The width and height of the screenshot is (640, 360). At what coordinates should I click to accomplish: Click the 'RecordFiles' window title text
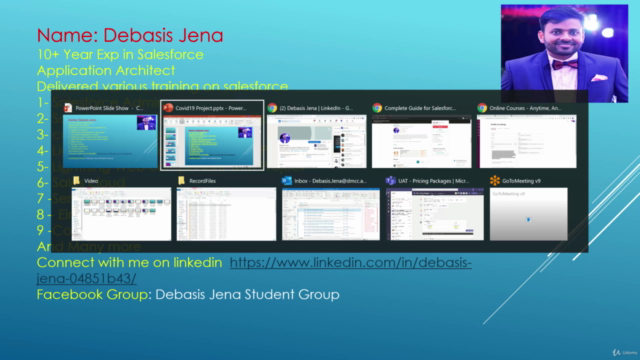pos(202,181)
